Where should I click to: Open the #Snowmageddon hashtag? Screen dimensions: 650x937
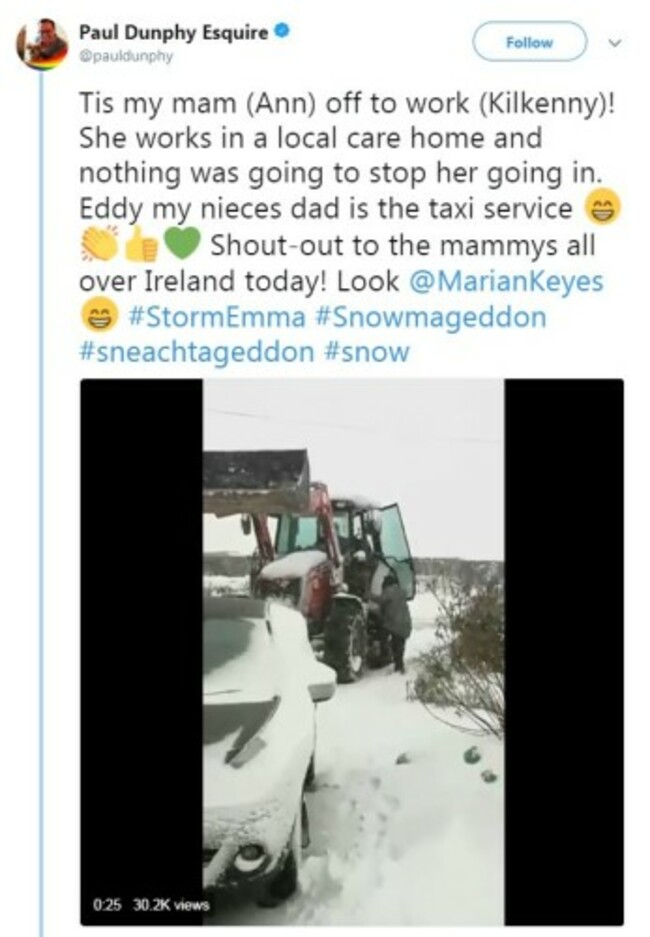[x=430, y=317]
